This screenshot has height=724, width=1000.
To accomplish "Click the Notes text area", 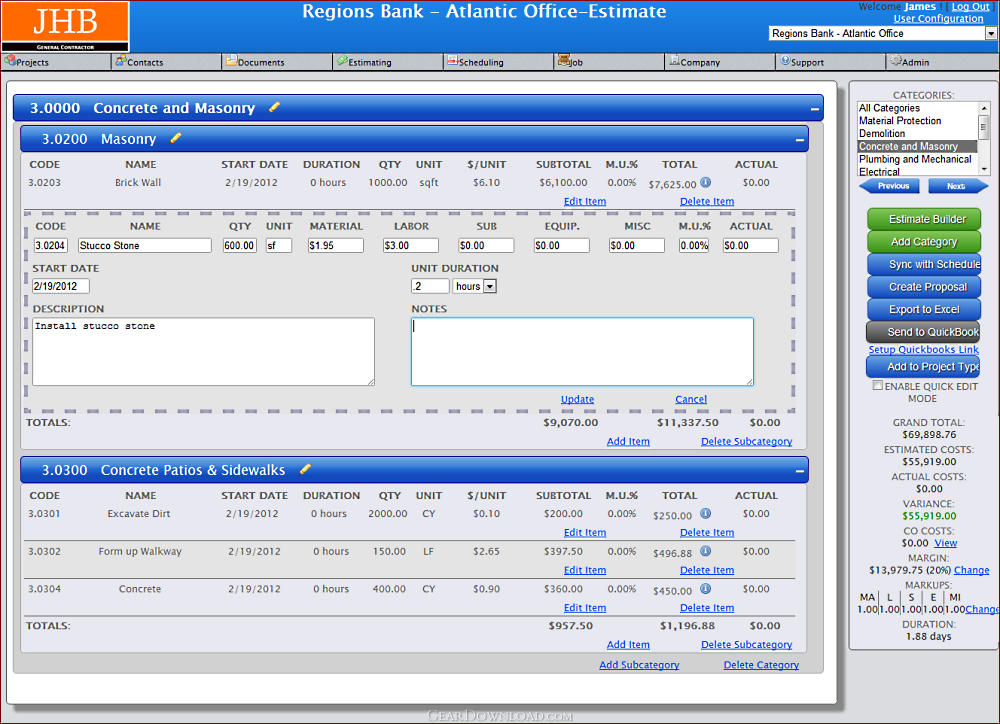I will 582,351.
